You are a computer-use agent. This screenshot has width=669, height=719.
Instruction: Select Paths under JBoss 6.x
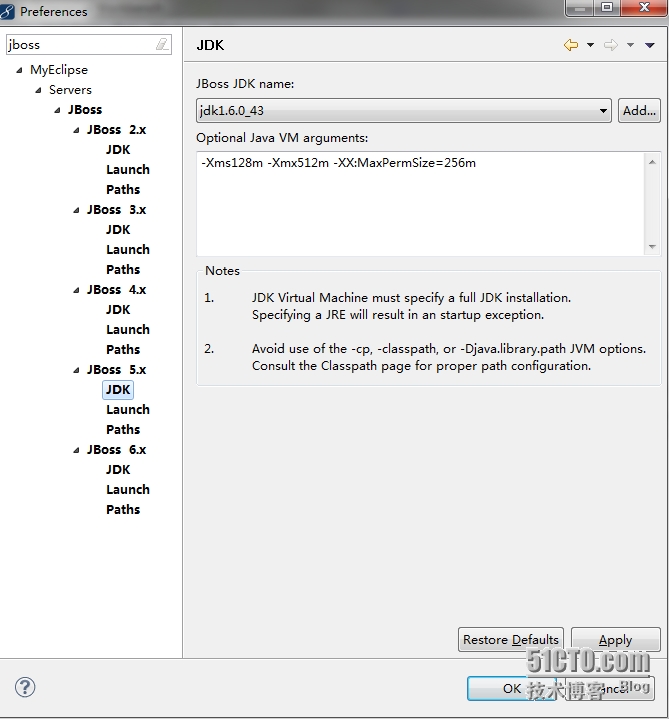click(x=123, y=509)
